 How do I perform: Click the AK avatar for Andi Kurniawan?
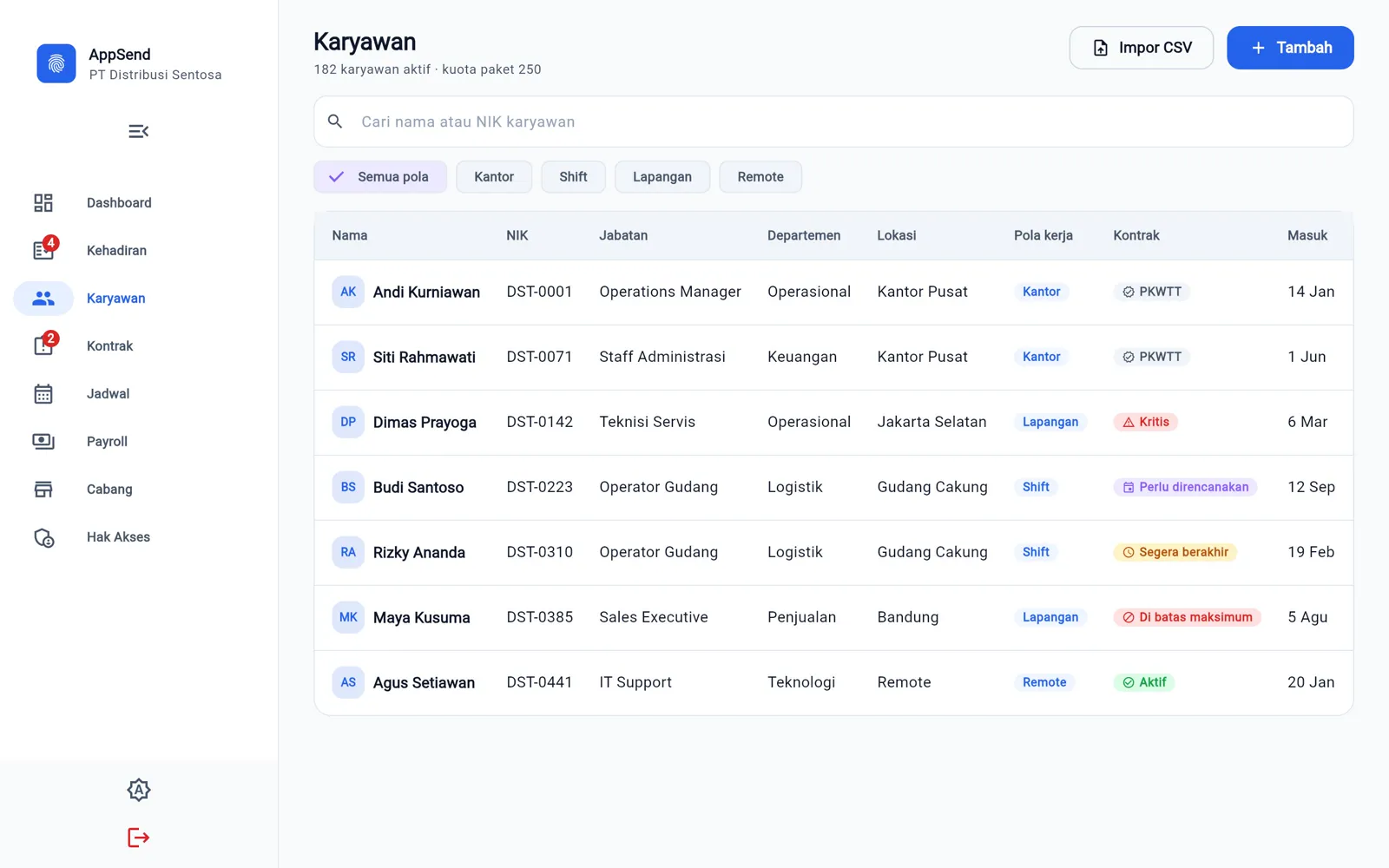pyautogui.click(x=348, y=292)
